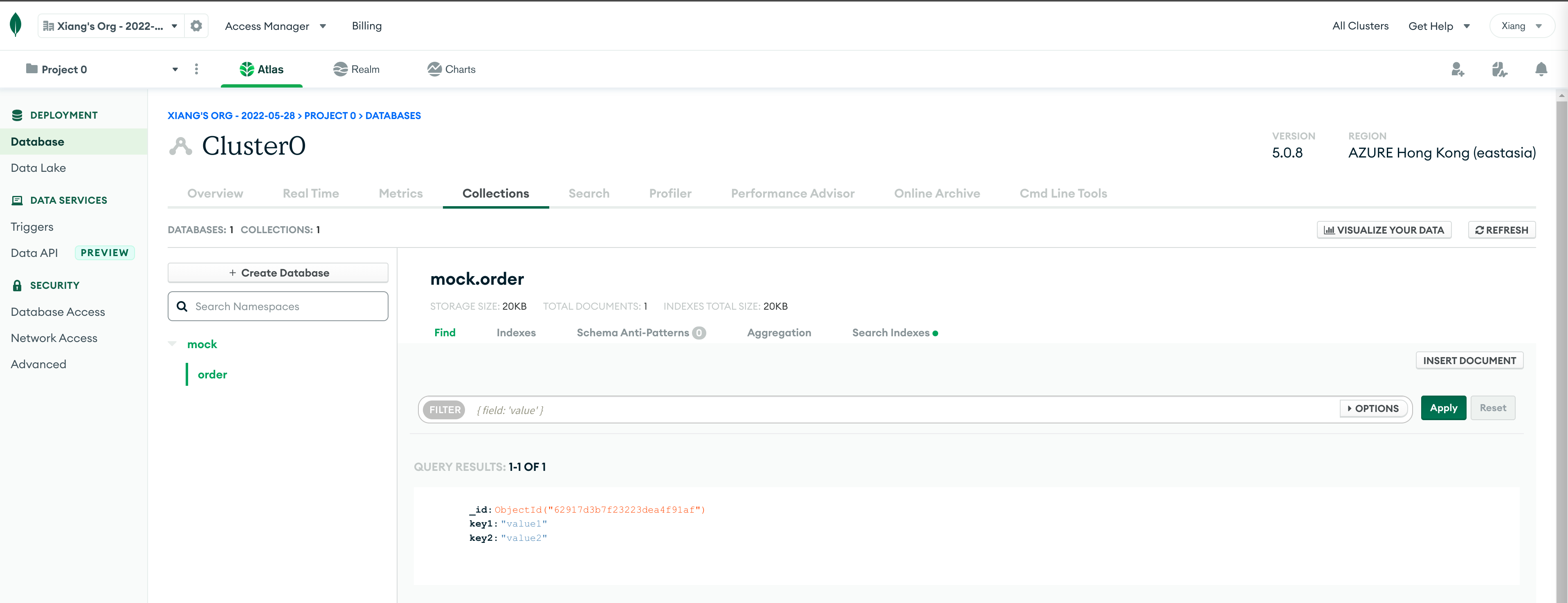Collapse the mock database tree
The image size is (1568, 603).
pyautogui.click(x=172, y=344)
